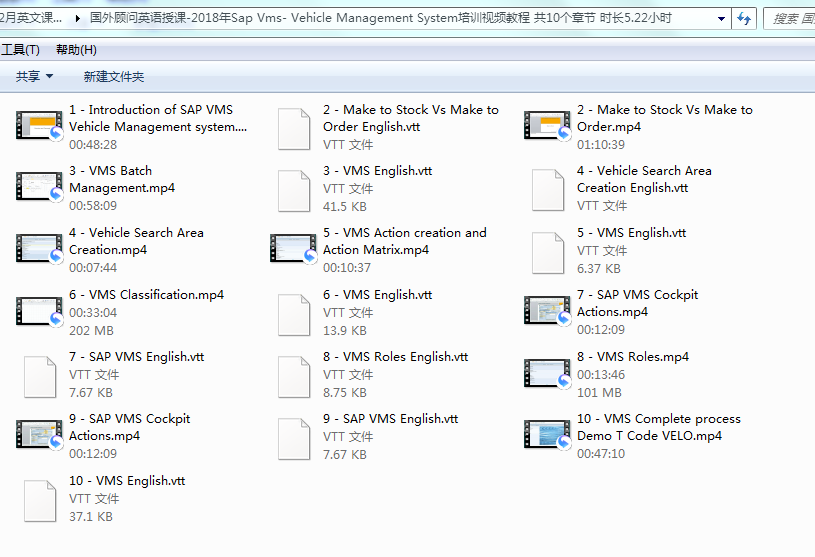Open the address bar history dropdown arrow
The image size is (815, 557).
point(721,19)
